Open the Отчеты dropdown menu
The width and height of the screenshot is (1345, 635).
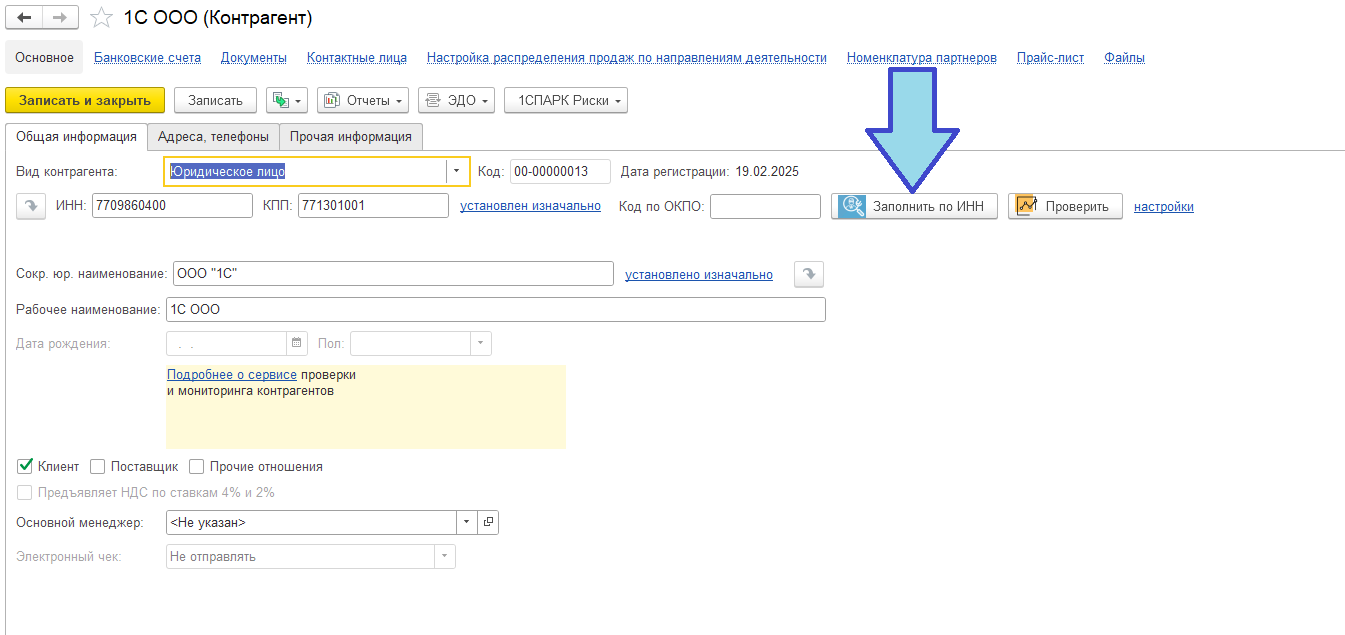click(x=363, y=100)
